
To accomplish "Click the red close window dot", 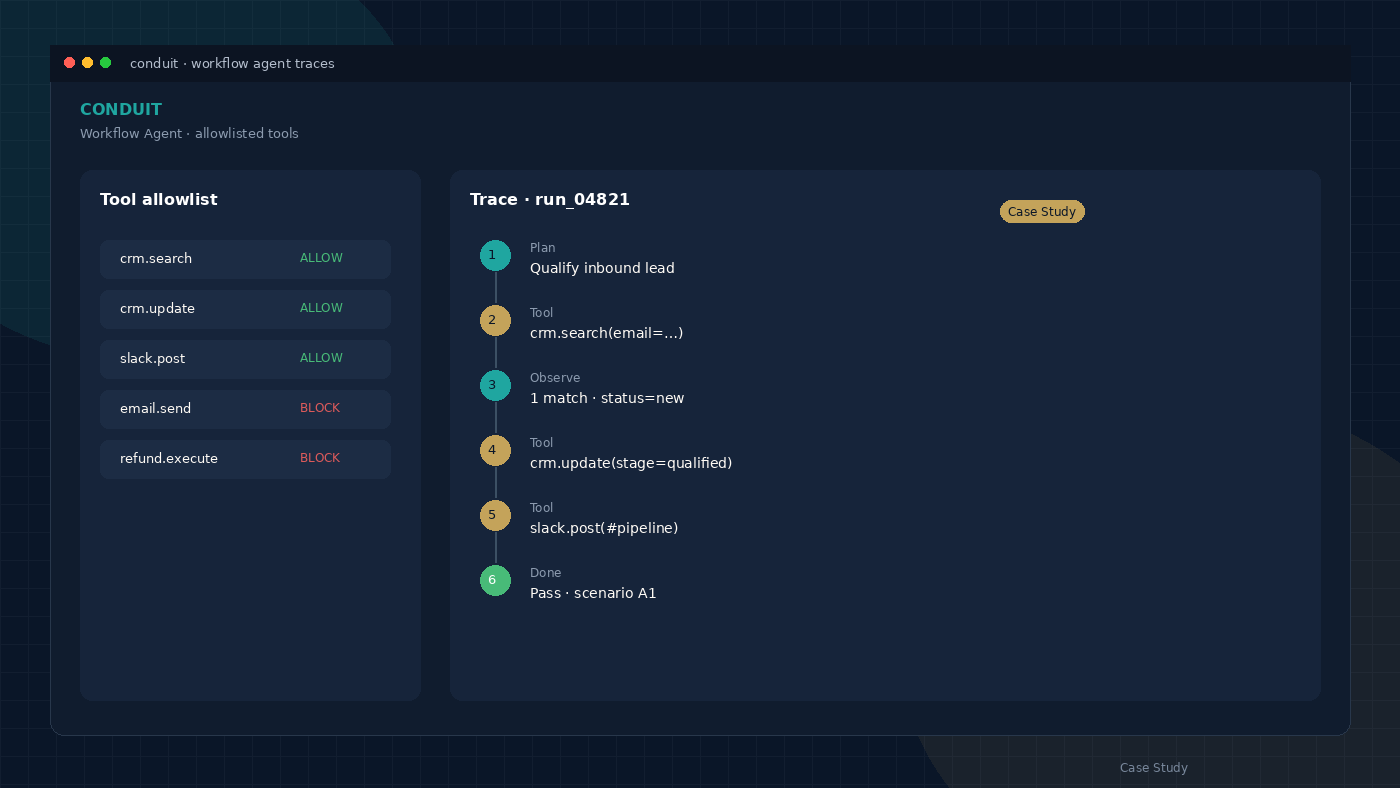I will [x=69, y=63].
